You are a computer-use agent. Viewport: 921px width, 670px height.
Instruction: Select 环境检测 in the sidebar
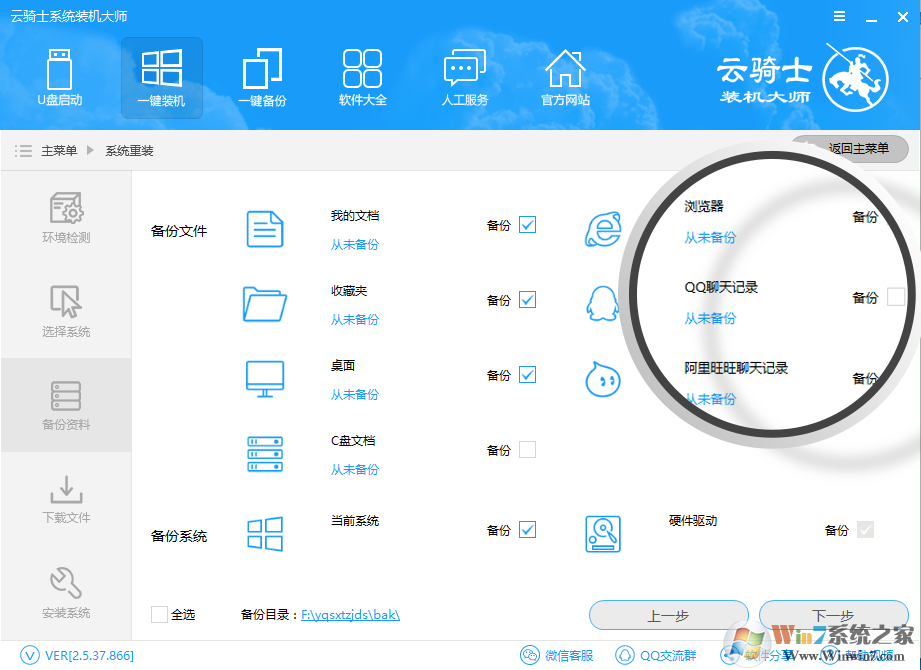pyautogui.click(x=65, y=217)
